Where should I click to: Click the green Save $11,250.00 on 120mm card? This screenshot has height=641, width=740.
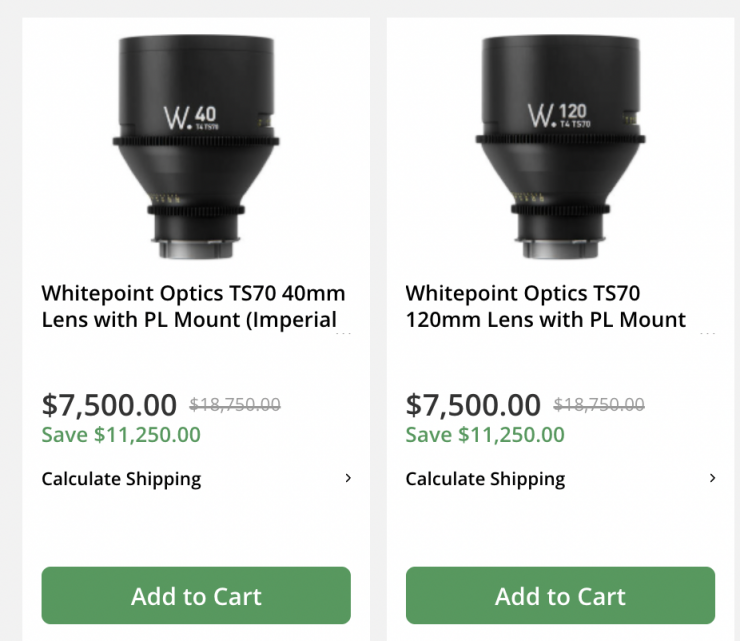coord(485,435)
